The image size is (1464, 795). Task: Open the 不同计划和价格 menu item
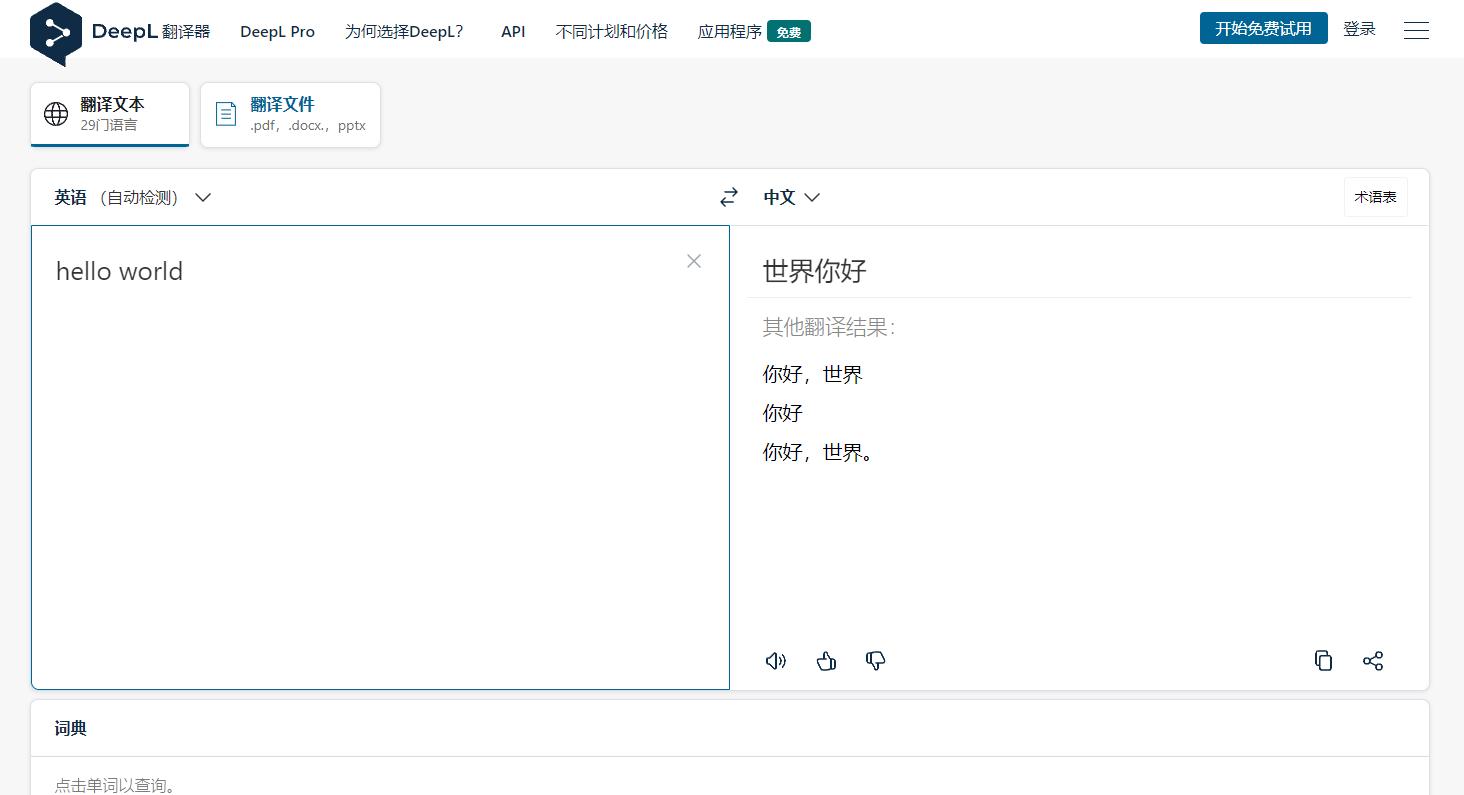click(610, 31)
